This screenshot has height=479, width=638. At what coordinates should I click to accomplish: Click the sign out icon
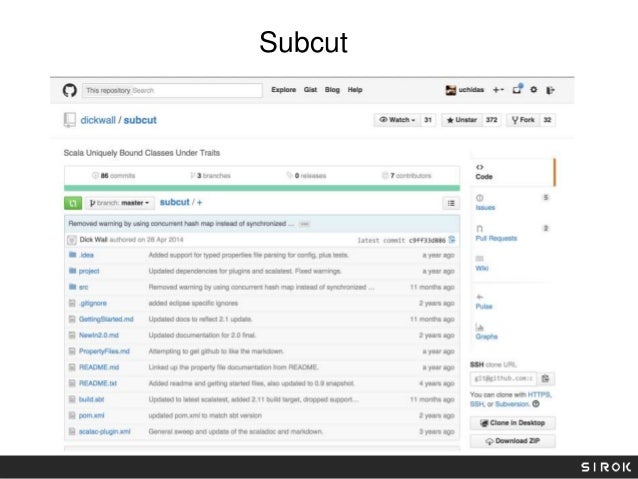click(x=550, y=90)
